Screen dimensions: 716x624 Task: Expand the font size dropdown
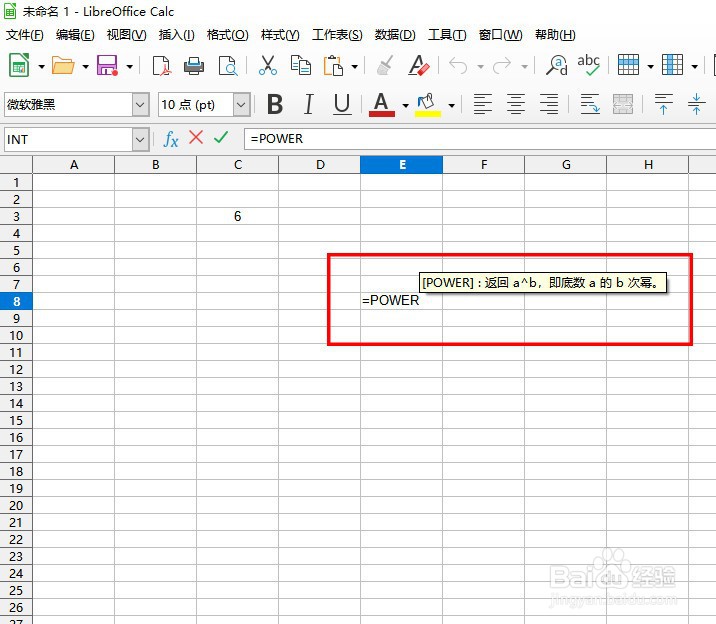[x=241, y=105]
